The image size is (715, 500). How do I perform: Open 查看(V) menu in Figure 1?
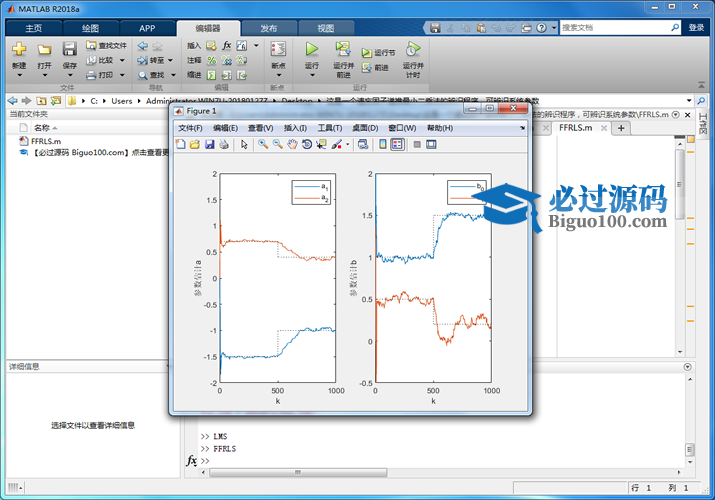260,128
